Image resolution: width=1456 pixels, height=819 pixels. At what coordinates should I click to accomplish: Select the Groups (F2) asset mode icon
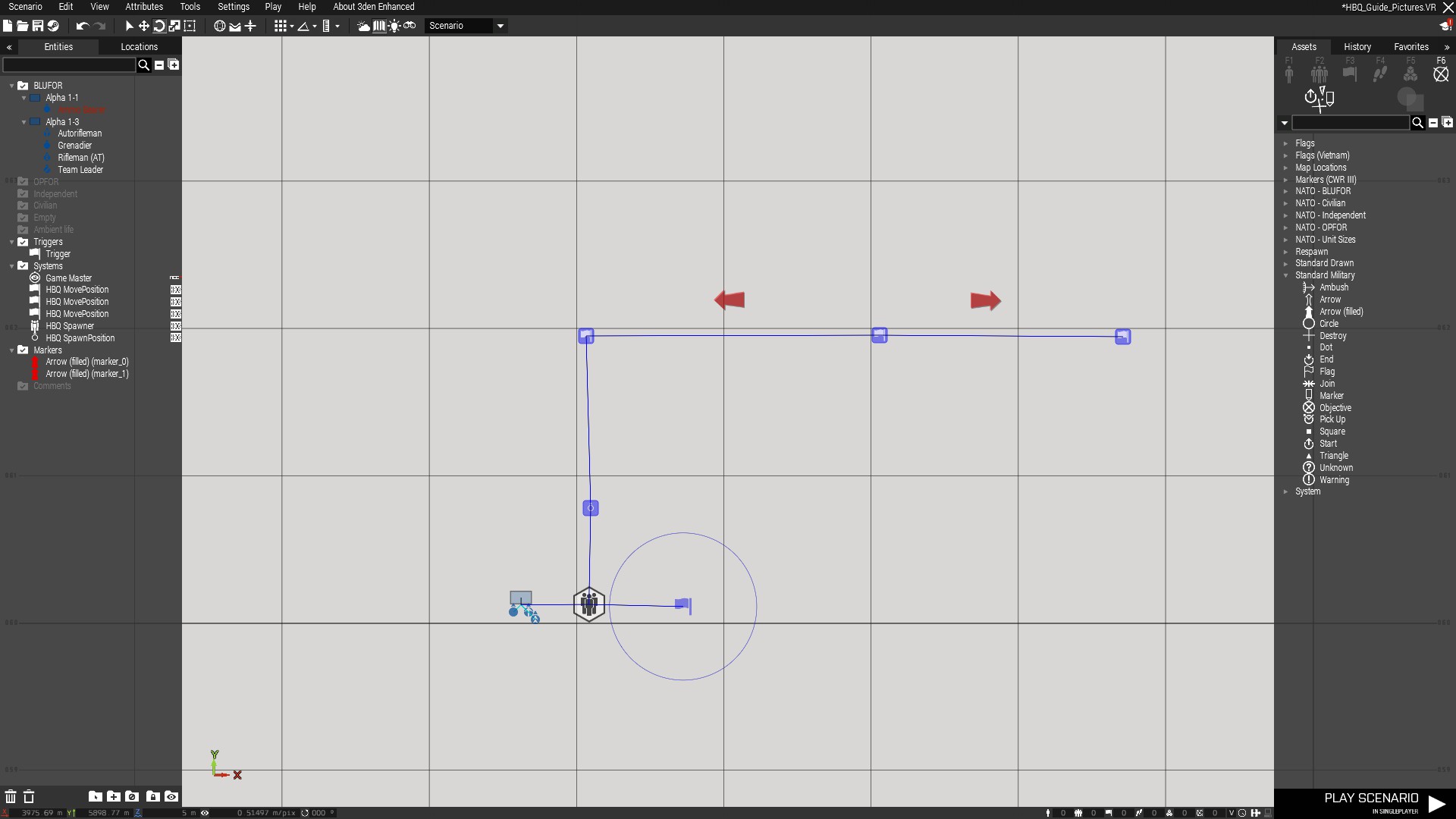click(x=1319, y=74)
